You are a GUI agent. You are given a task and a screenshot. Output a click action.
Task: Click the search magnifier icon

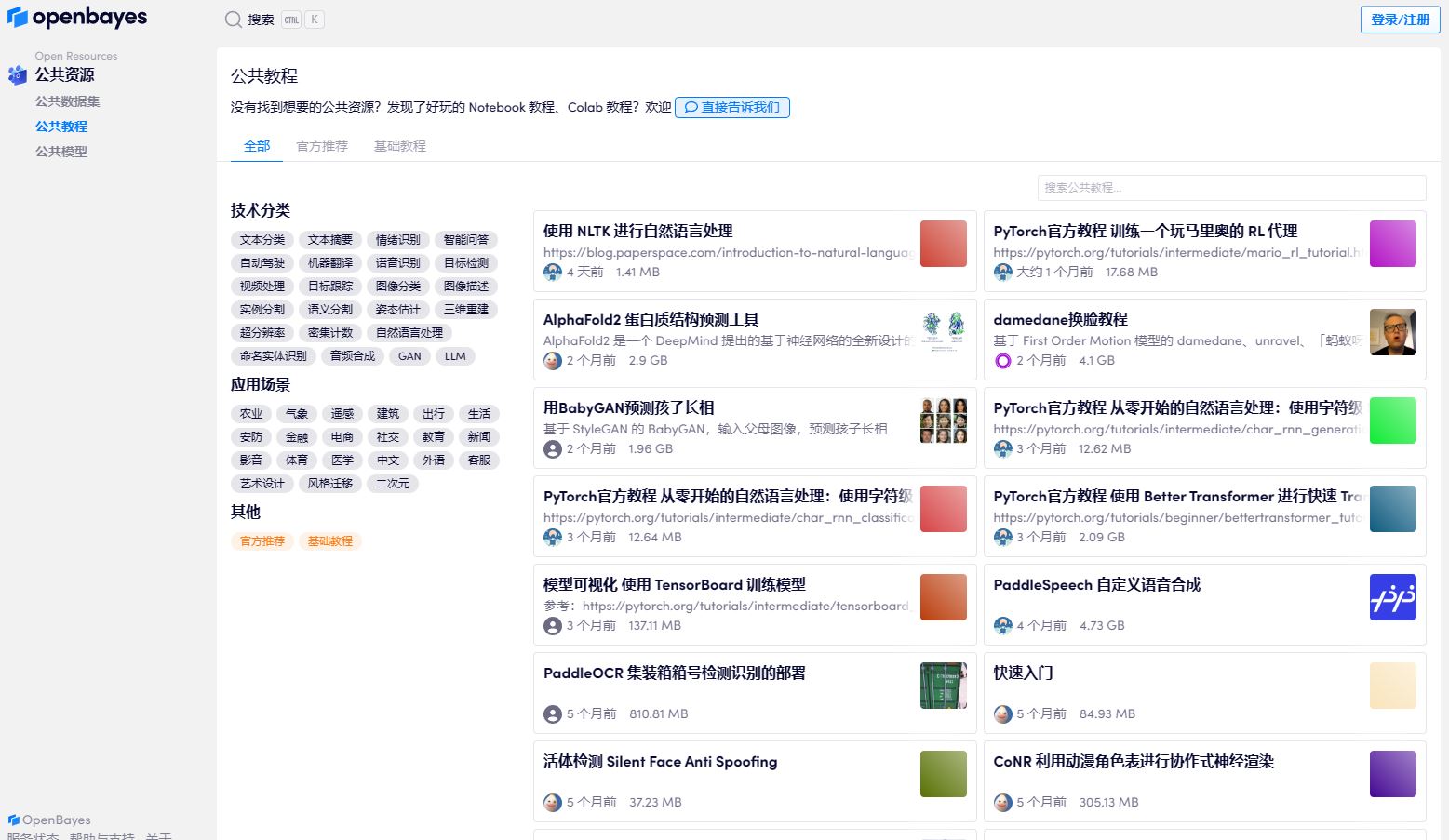coord(234,20)
